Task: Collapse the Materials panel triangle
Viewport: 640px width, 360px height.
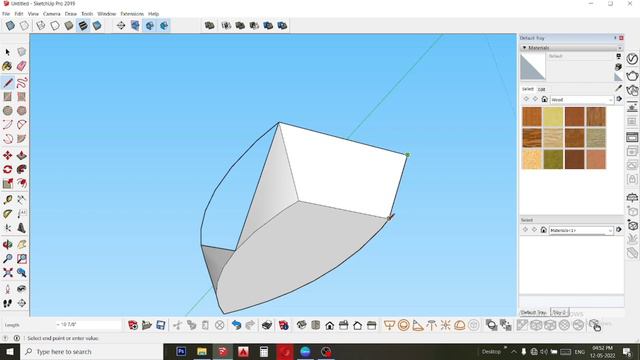Action: (x=524, y=48)
